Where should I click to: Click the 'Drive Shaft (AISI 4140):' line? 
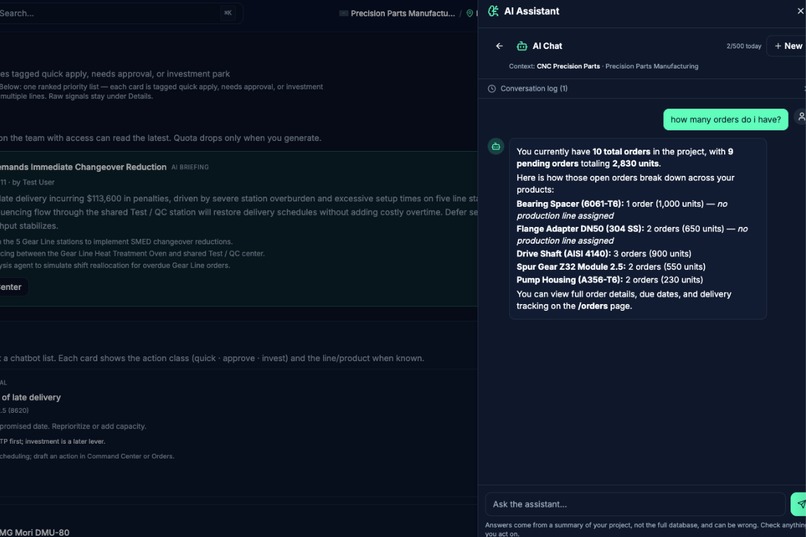point(603,253)
